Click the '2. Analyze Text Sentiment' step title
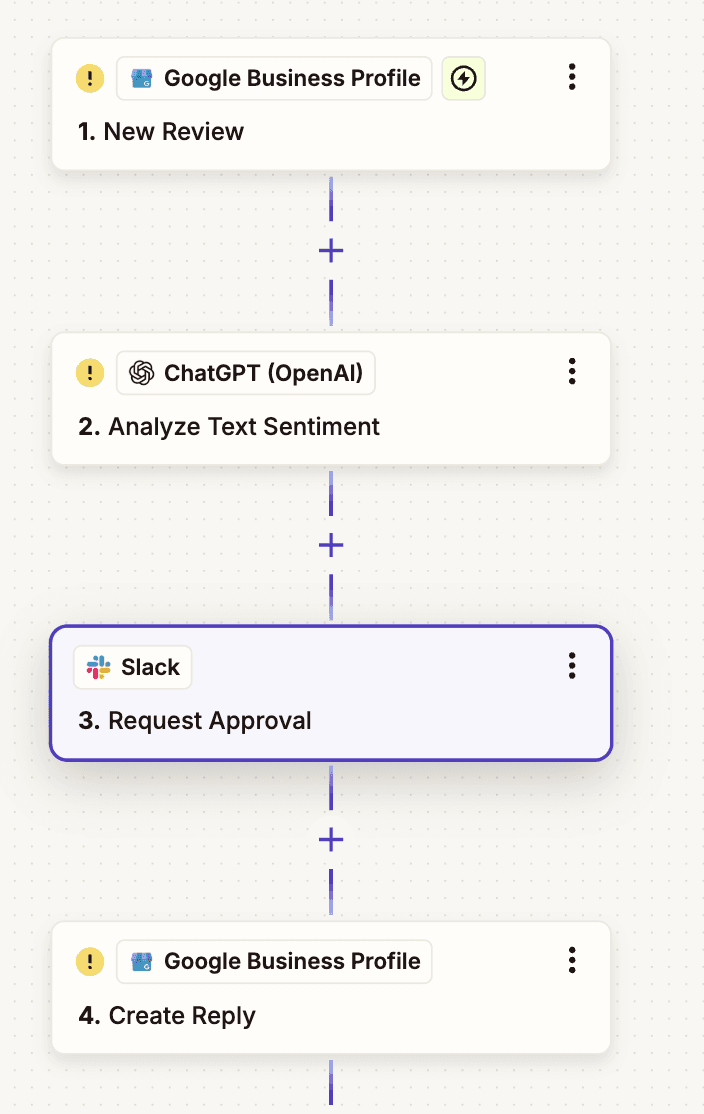704x1114 pixels. [229, 426]
